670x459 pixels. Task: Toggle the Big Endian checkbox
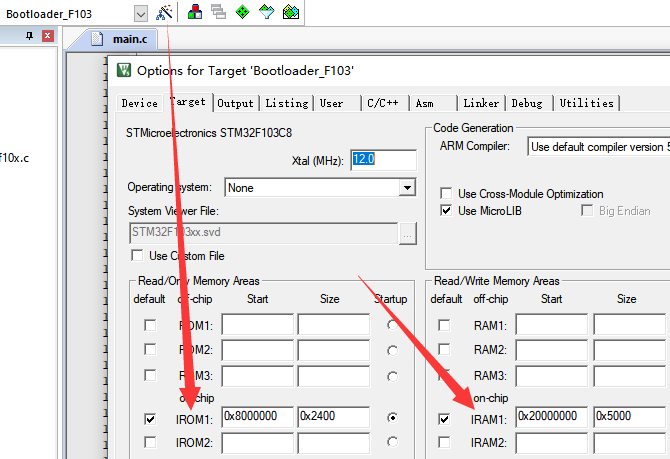click(587, 211)
